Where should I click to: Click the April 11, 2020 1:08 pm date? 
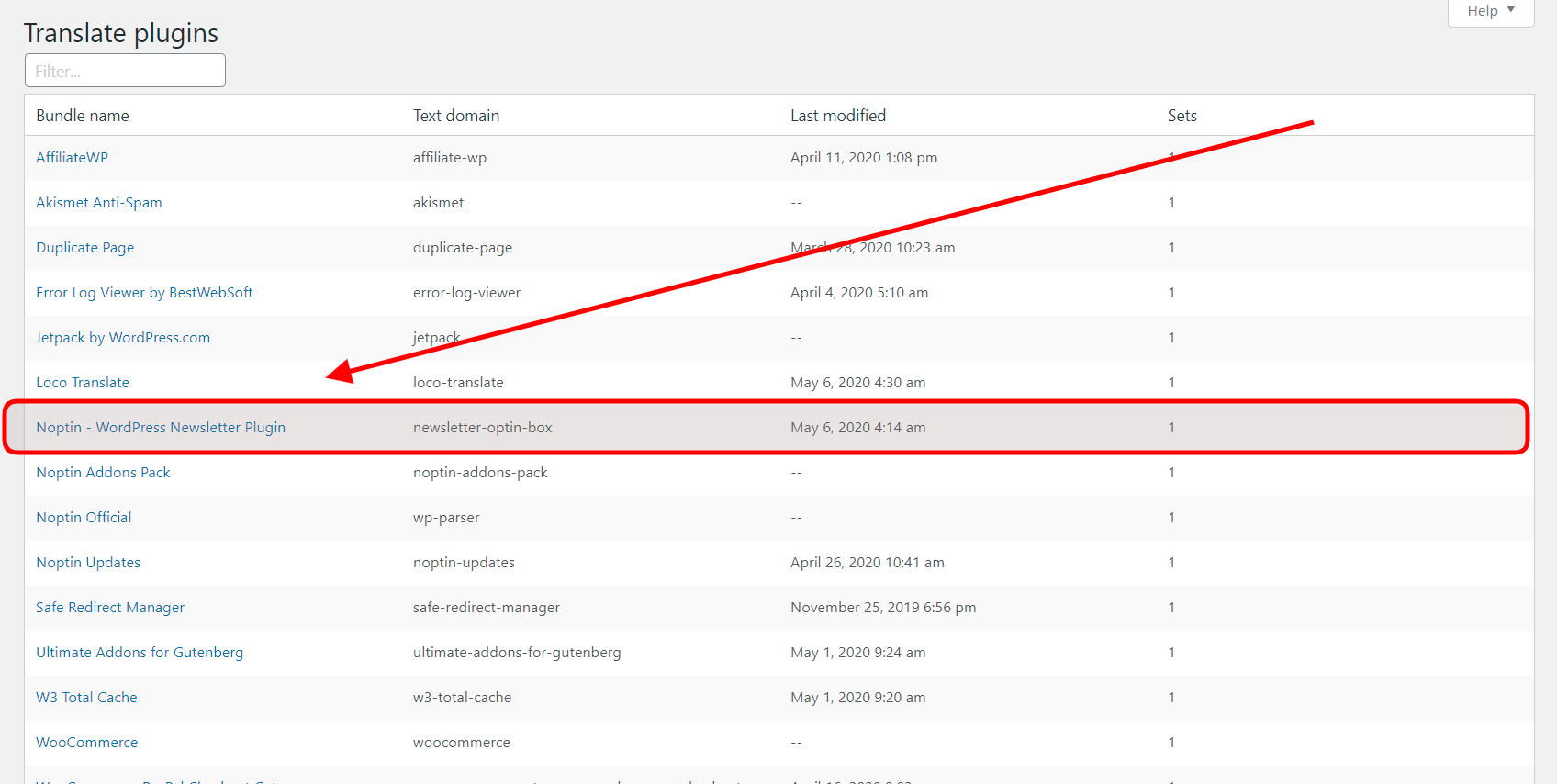[864, 158]
